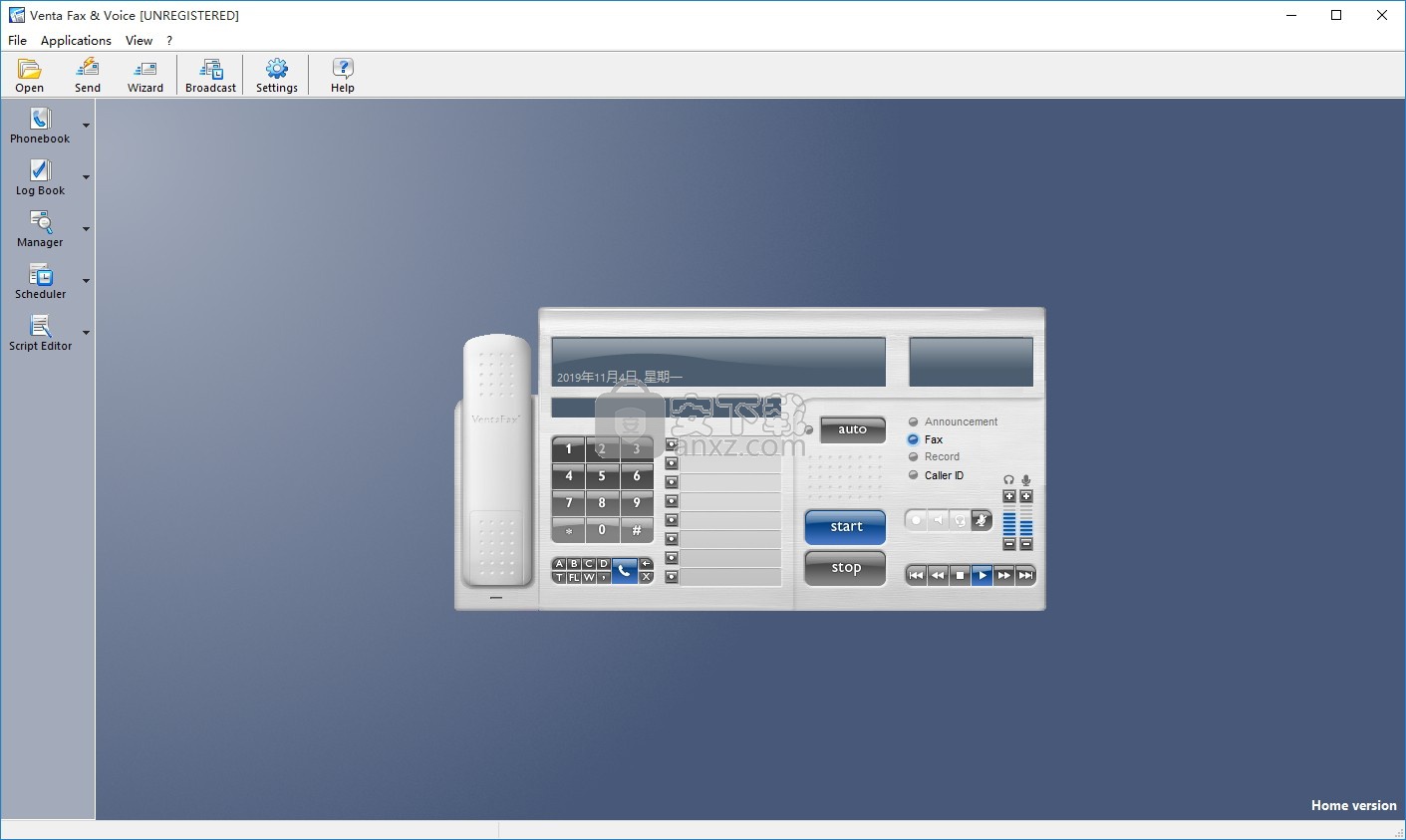Skip to next message in player

[1025, 575]
